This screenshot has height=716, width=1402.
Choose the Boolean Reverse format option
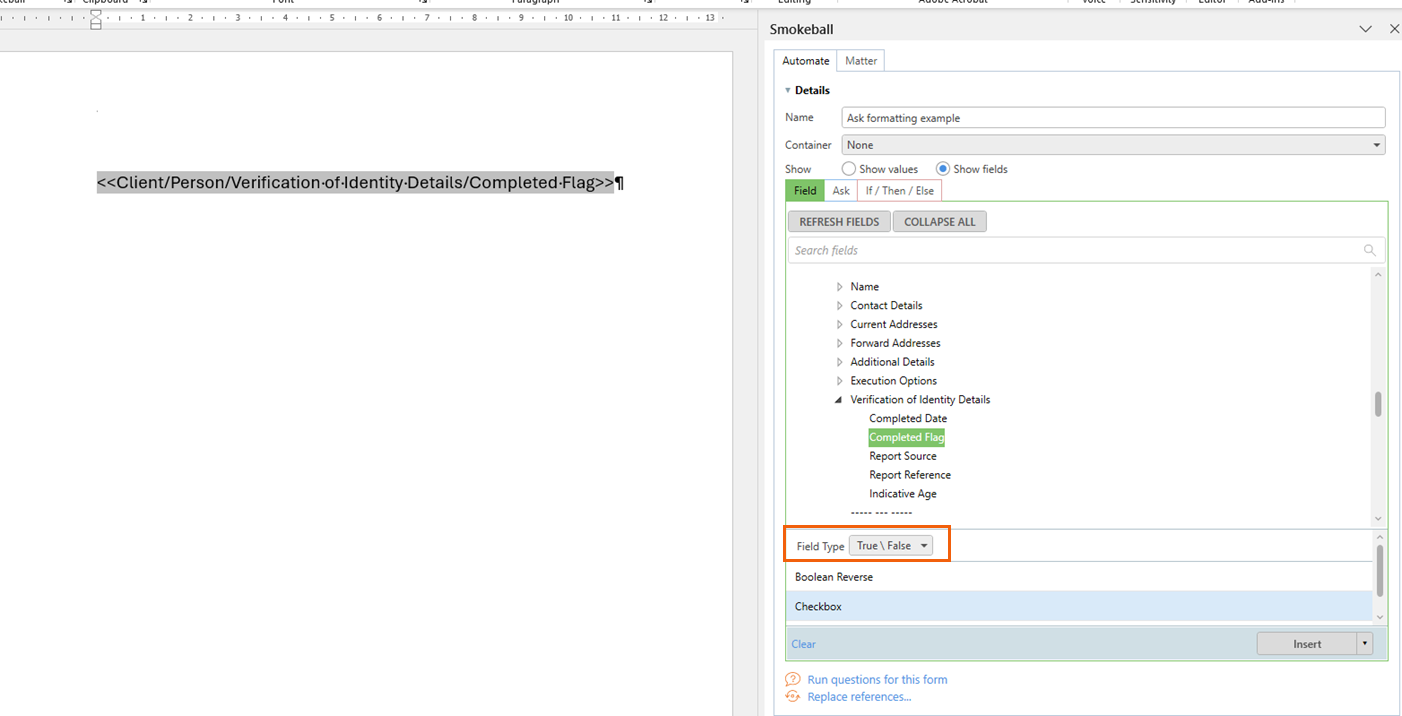(x=1079, y=577)
